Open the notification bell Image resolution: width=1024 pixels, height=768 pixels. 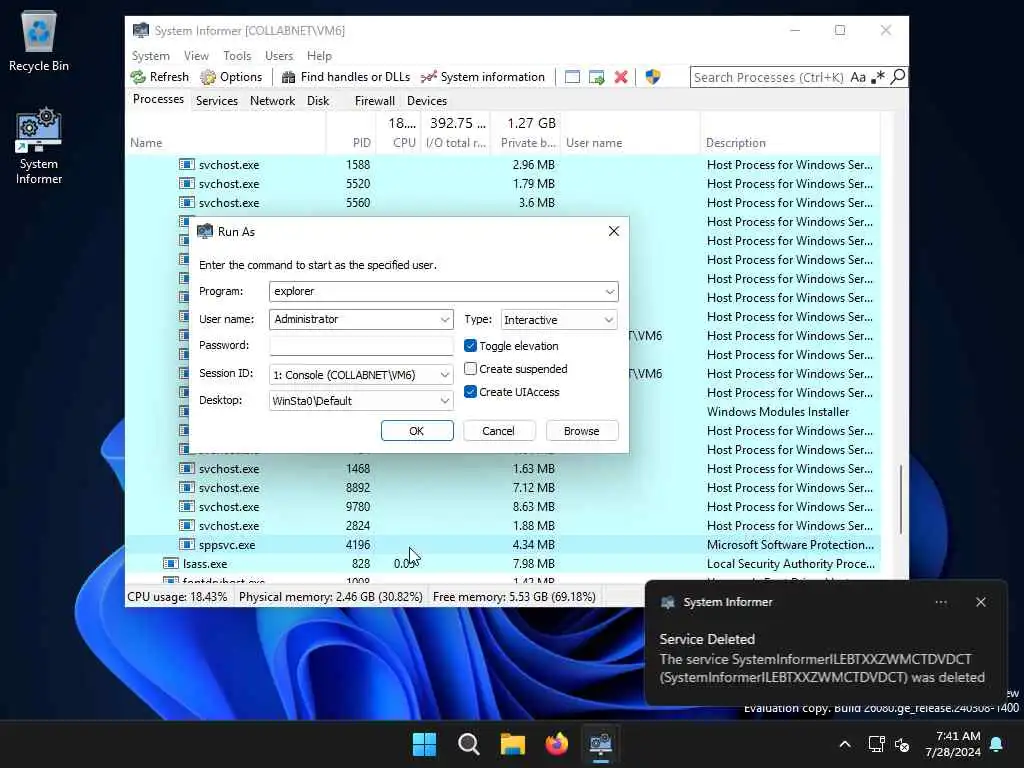pyautogui.click(x=997, y=744)
